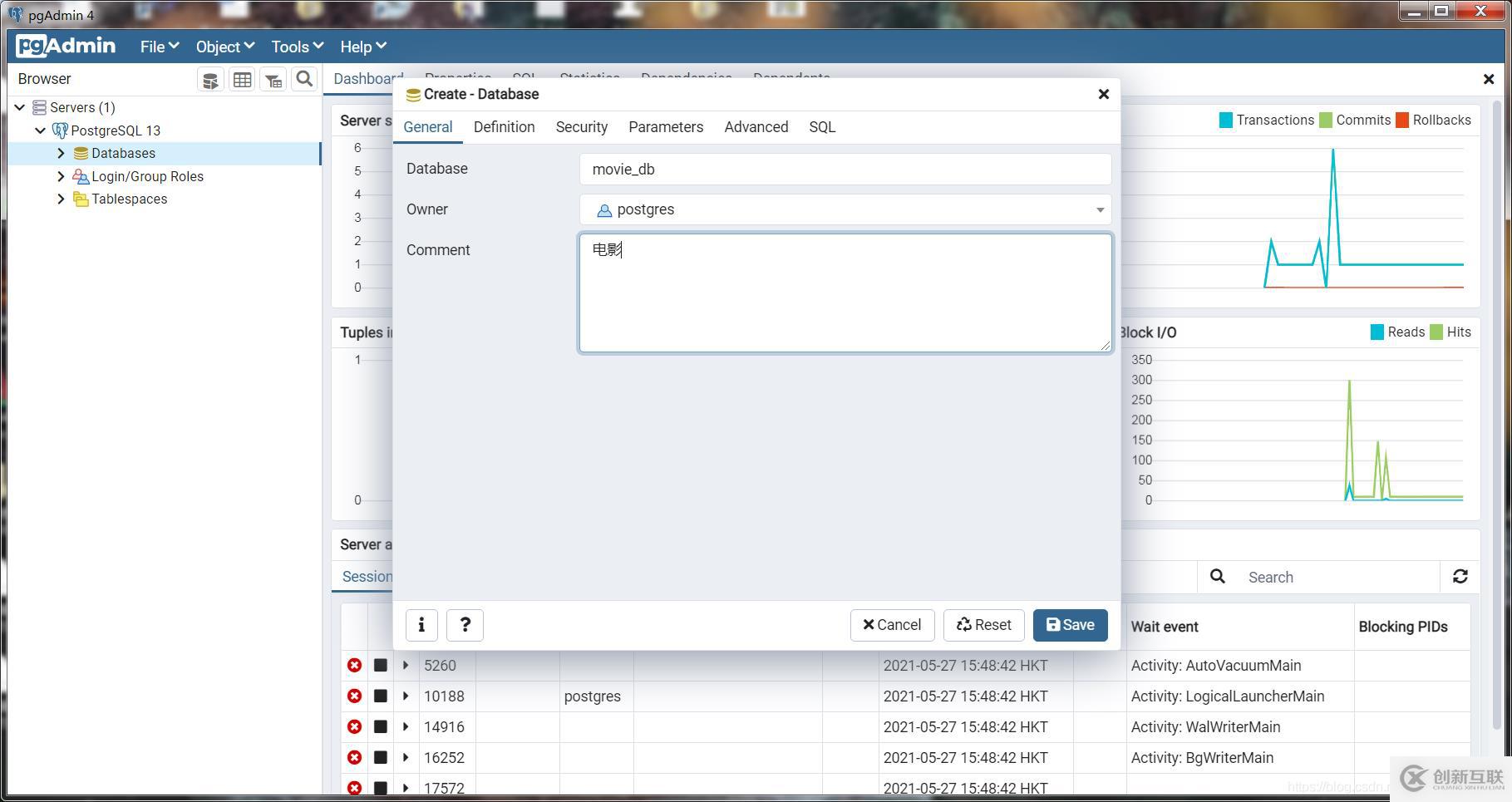This screenshot has width=1512, height=802.
Task: Switch to the Advanced tab
Action: 756,127
